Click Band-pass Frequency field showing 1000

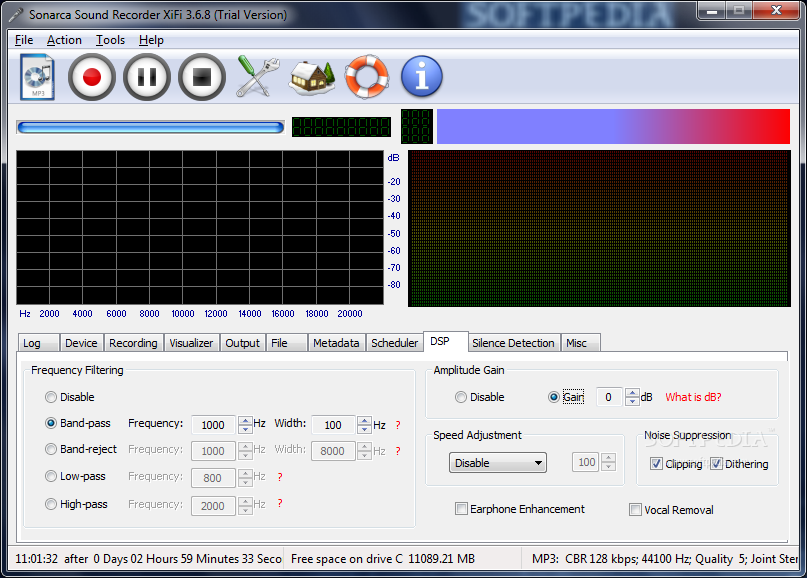click(x=214, y=425)
